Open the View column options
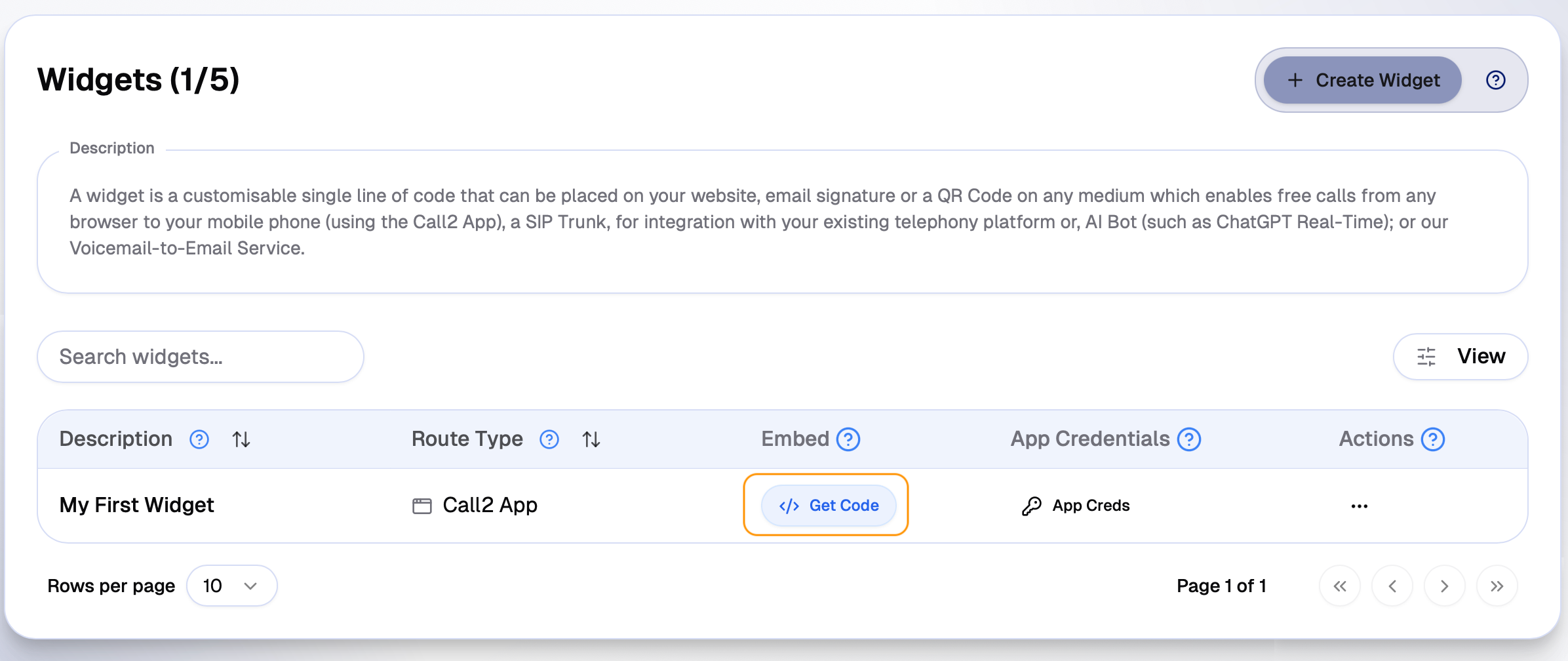Screen dimensions: 1568x661 pos(1460,357)
